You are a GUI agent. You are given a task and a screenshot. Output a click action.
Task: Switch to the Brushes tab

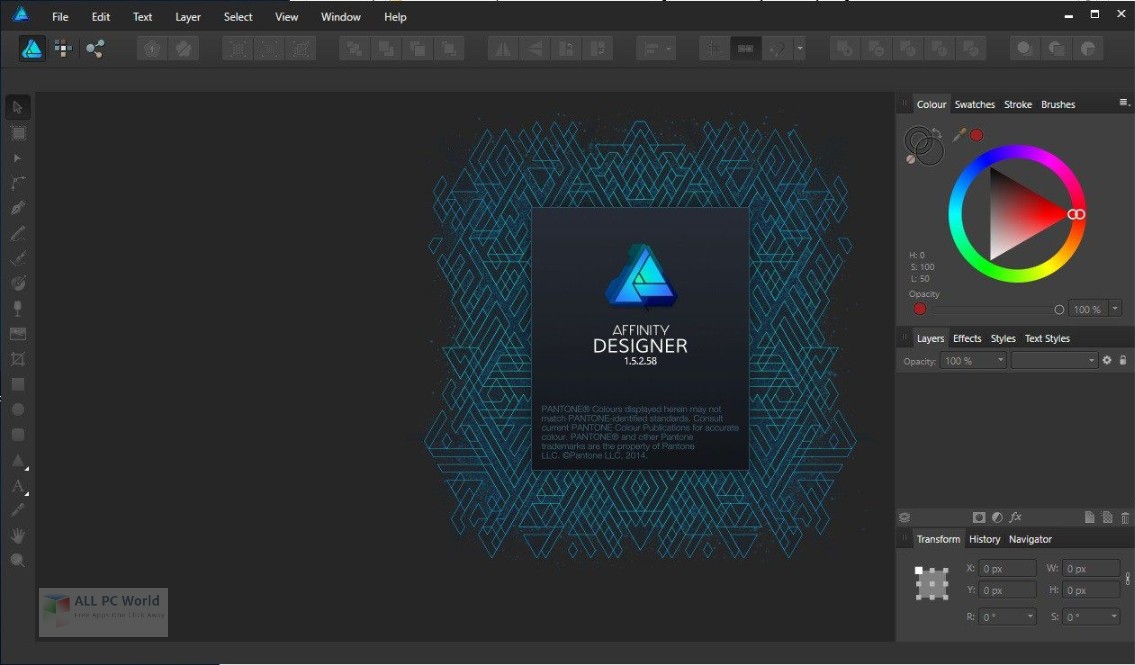tap(1058, 104)
